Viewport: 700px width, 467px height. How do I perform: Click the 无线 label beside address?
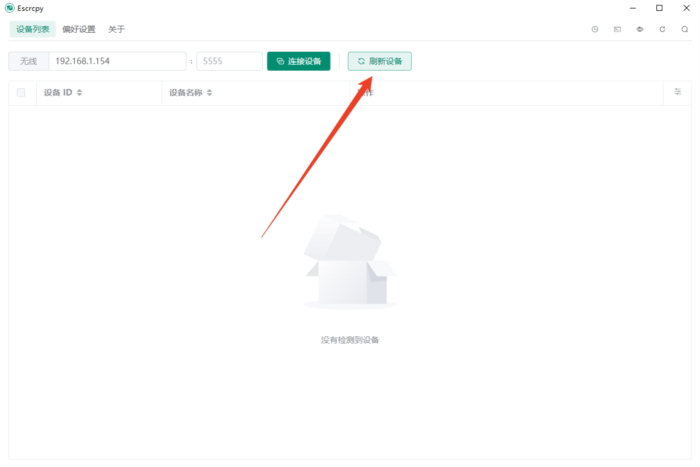(x=29, y=61)
